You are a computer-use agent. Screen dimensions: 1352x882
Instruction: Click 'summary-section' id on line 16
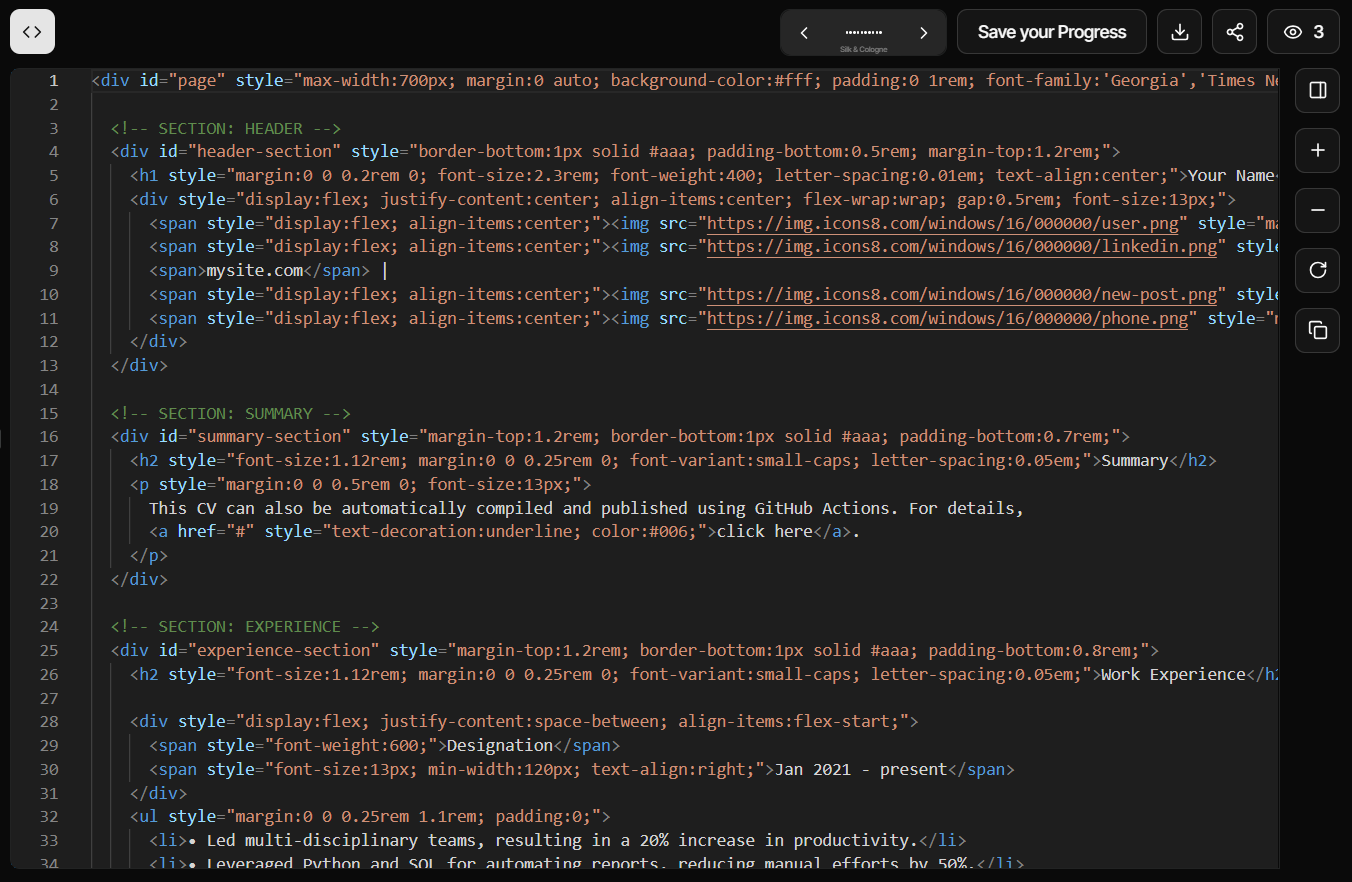[x=270, y=437]
